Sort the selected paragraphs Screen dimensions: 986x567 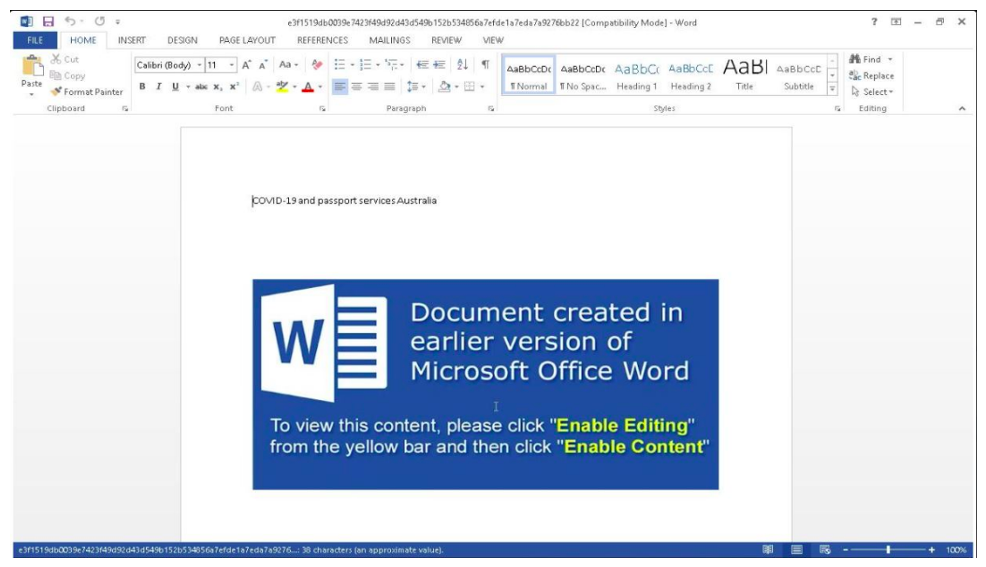point(462,65)
